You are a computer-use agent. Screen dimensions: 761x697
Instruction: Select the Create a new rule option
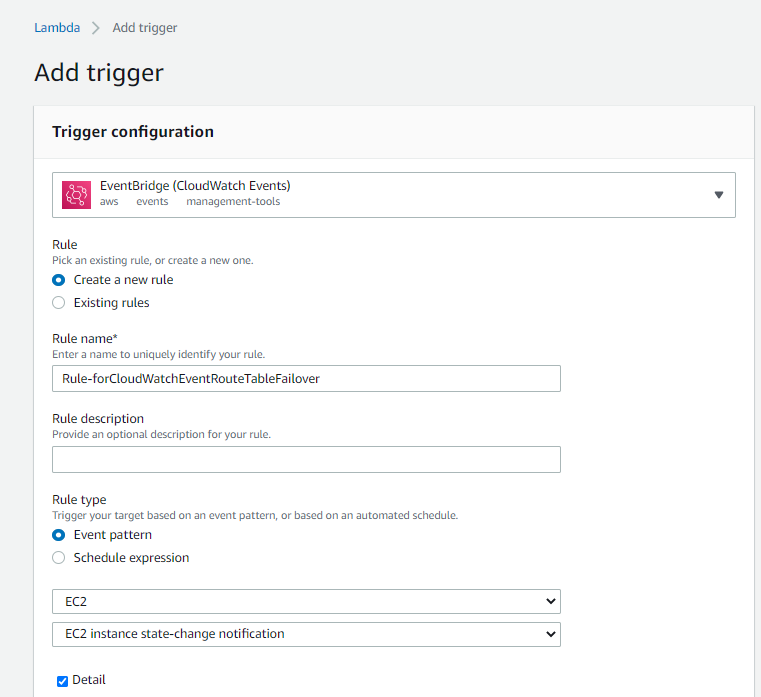[x=59, y=280]
